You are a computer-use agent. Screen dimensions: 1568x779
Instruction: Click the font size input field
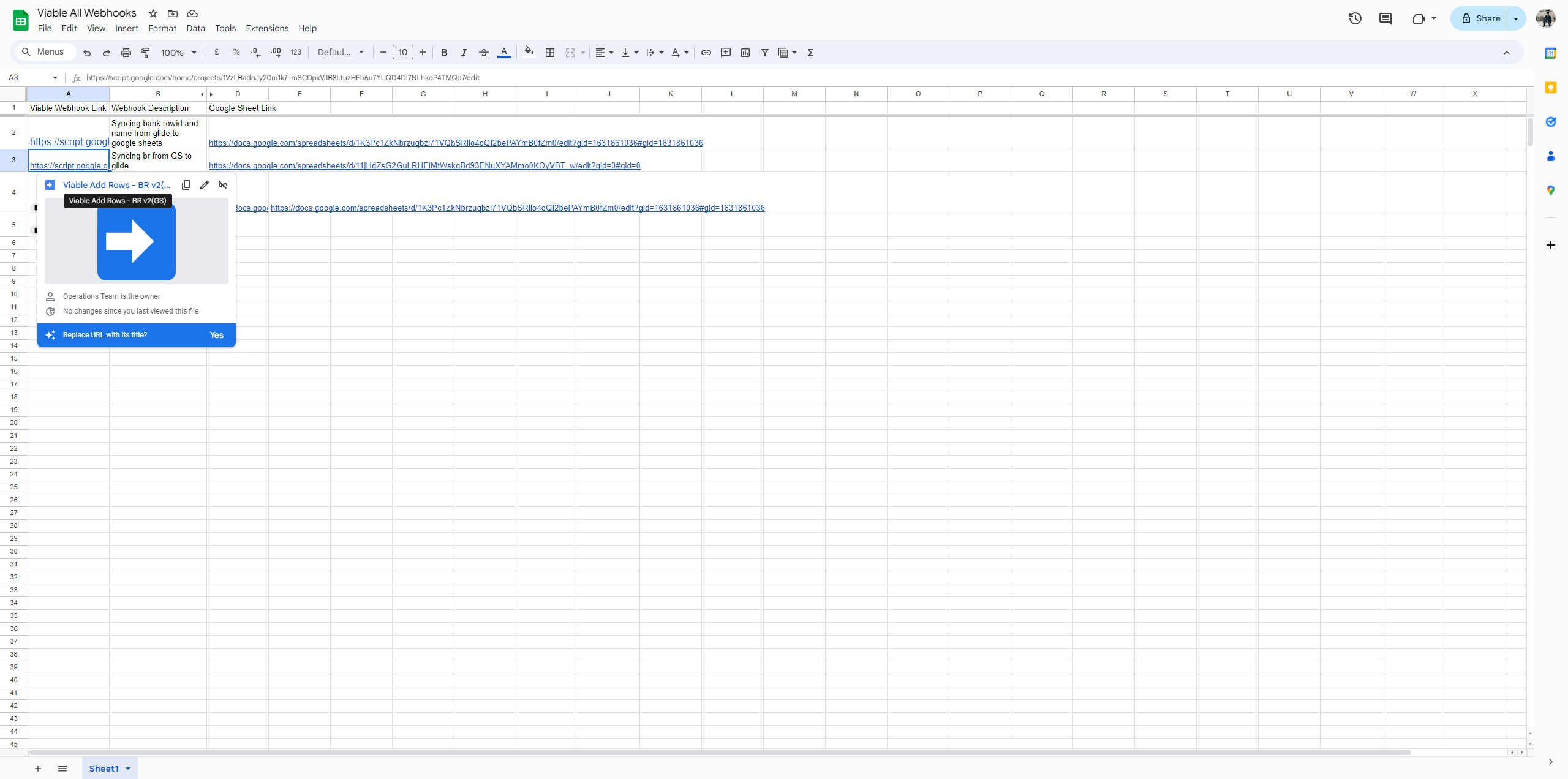click(403, 53)
